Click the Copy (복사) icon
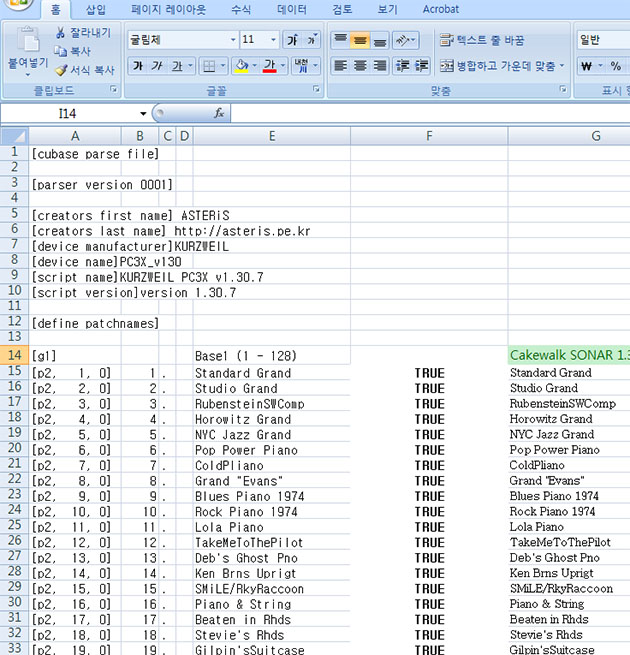630x655 pixels. 61,51
